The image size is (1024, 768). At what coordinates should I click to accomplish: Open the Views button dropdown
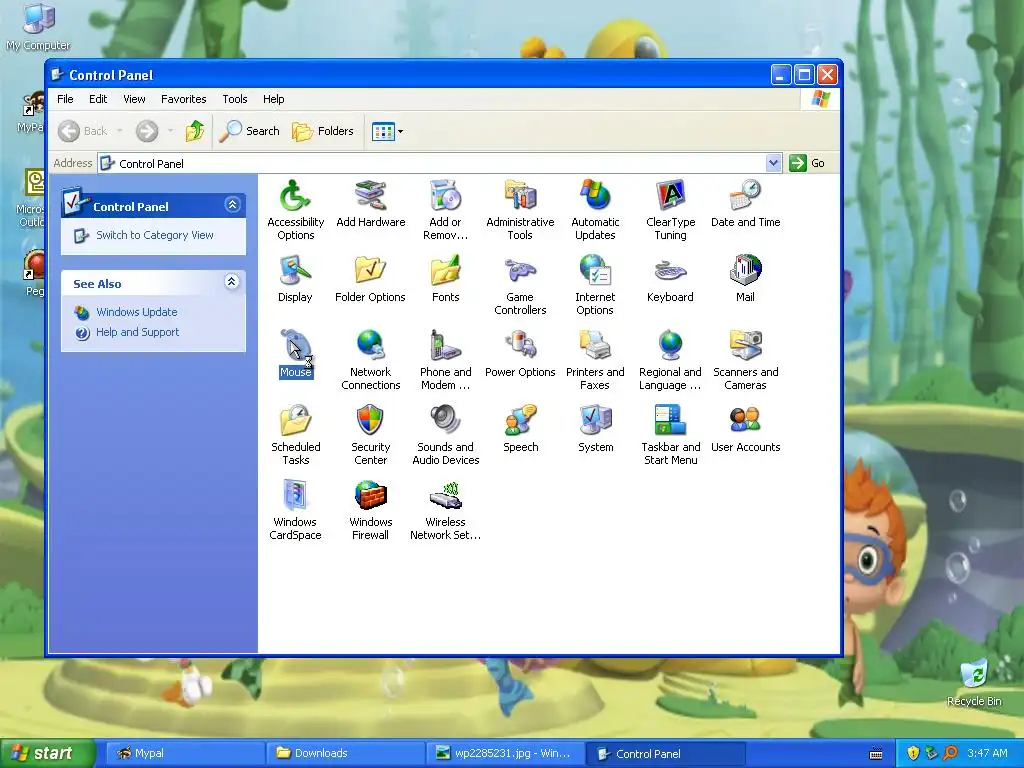pyautogui.click(x=400, y=131)
